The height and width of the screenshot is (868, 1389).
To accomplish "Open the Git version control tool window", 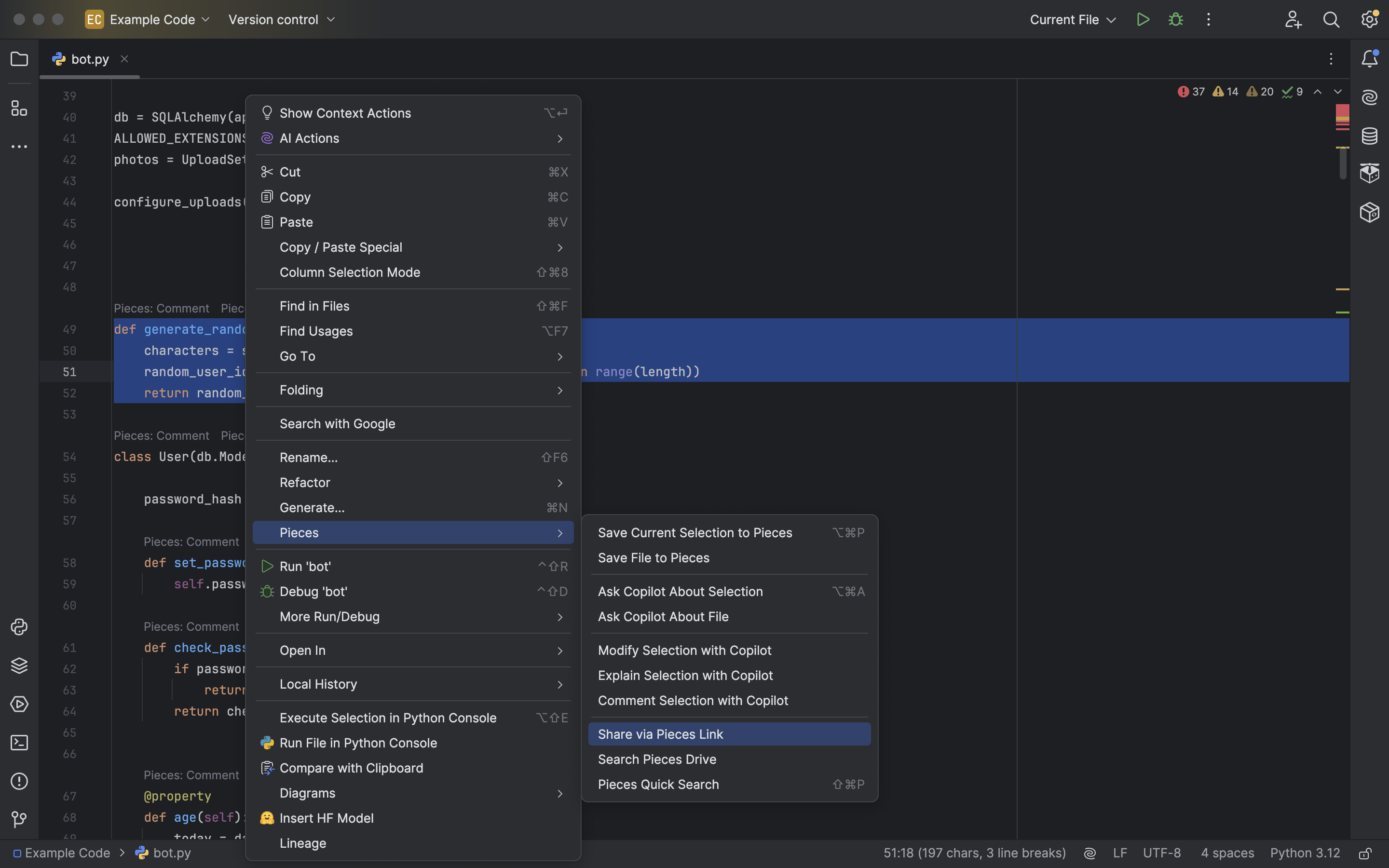I will tap(19, 820).
